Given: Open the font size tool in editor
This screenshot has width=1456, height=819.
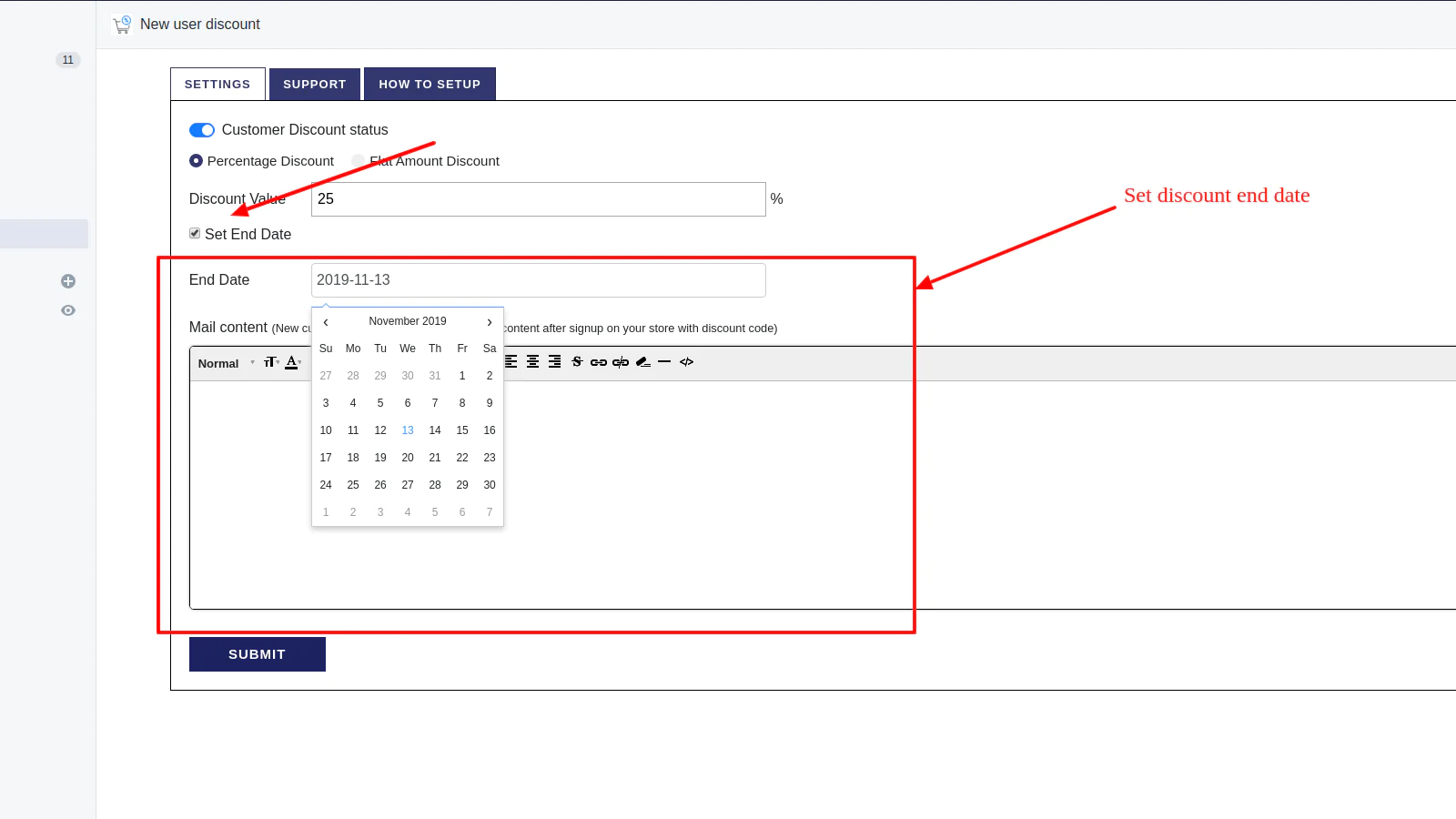Looking at the screenshot, I should (x=271, y=362).
